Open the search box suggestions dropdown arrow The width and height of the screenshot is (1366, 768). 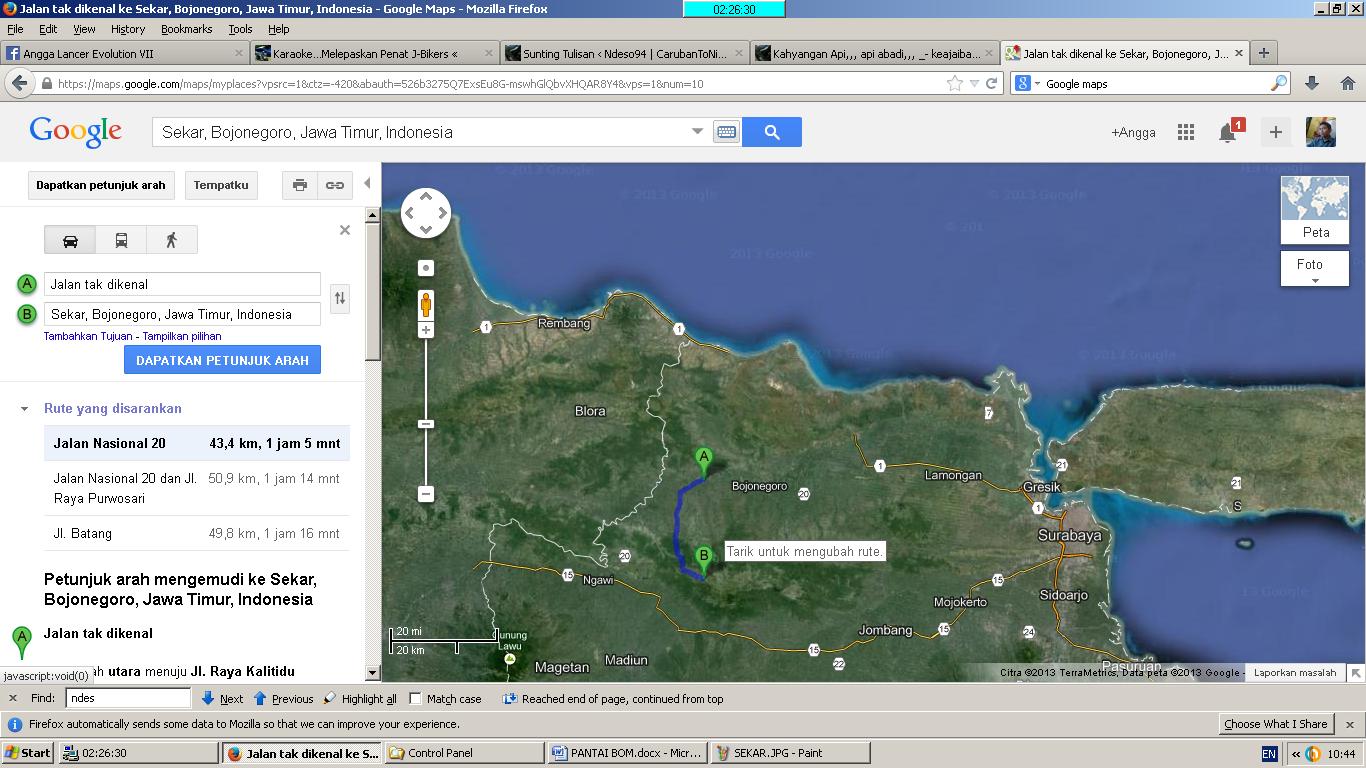[x=697, y=132]
